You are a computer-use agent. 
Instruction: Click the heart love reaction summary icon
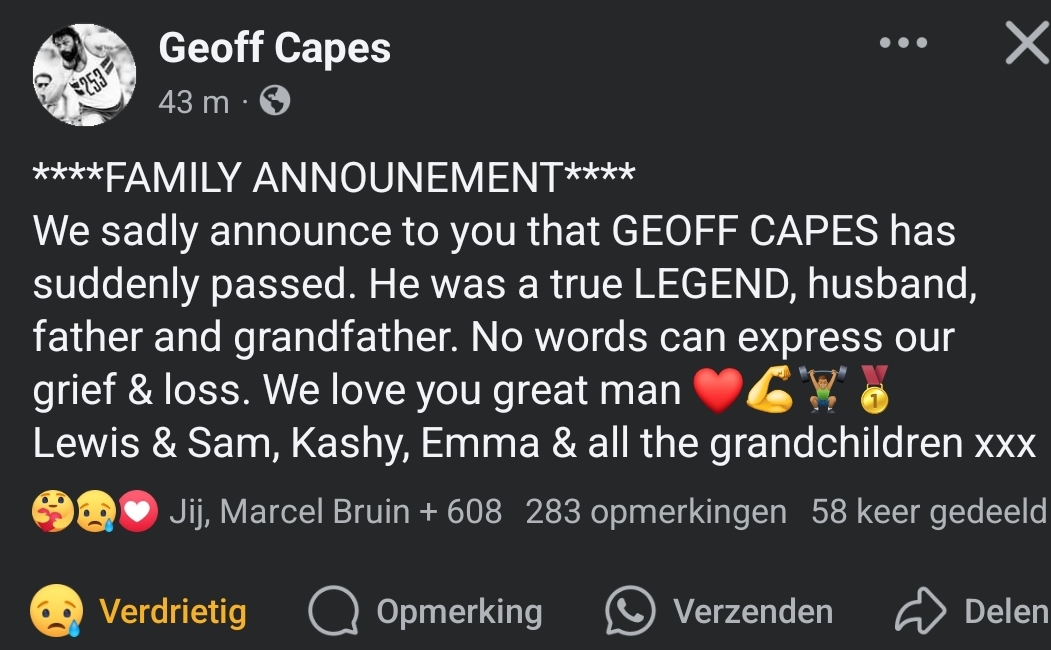139,512
